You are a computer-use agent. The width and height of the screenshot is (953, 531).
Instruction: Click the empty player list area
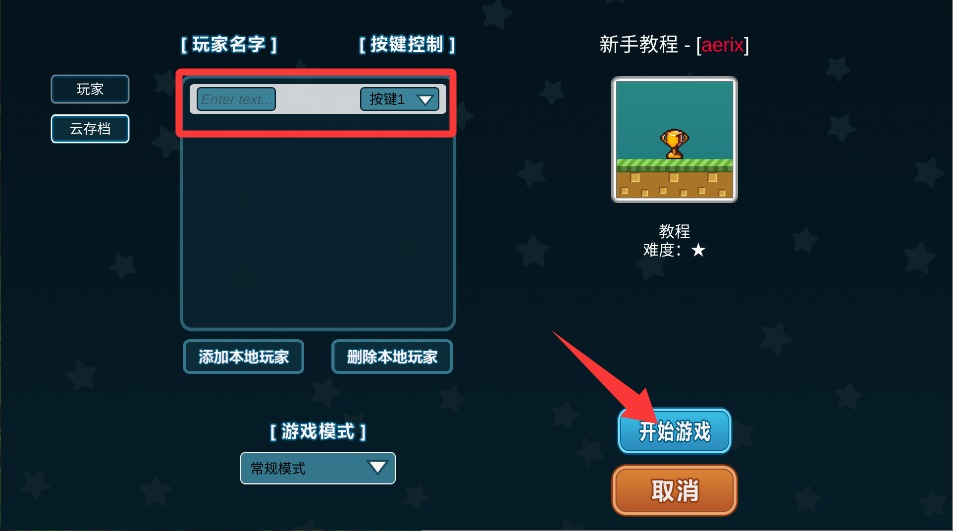click(x=318, y=231)
